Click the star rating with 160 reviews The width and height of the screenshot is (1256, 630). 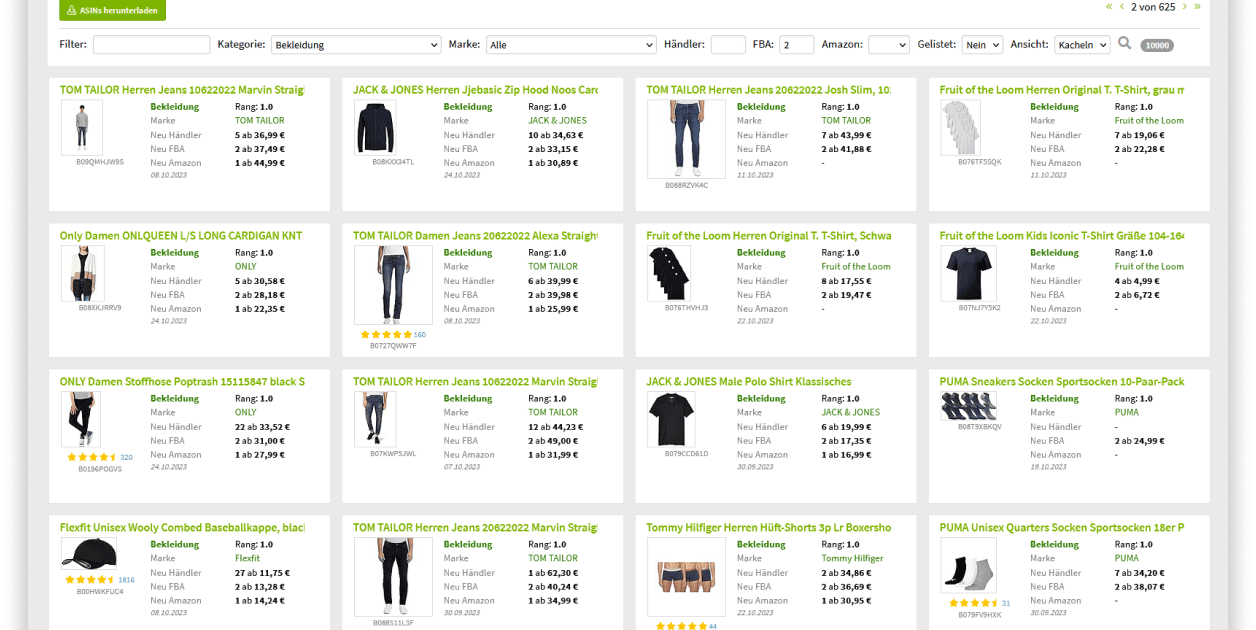(386, 335)
